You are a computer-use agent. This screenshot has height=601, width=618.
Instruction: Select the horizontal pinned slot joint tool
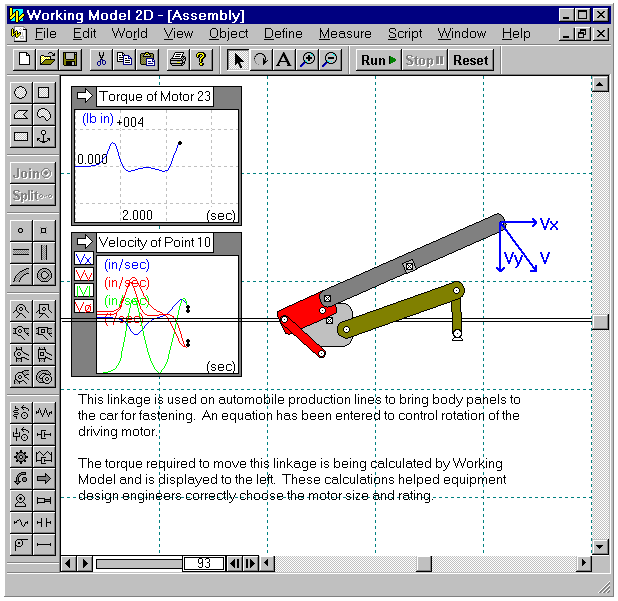(20, 333)
